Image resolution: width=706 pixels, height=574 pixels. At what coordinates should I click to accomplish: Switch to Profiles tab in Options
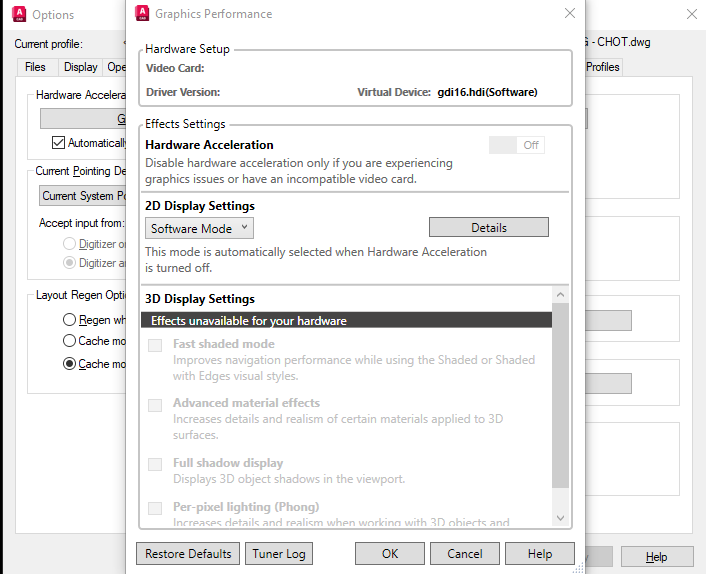(603, 67)
